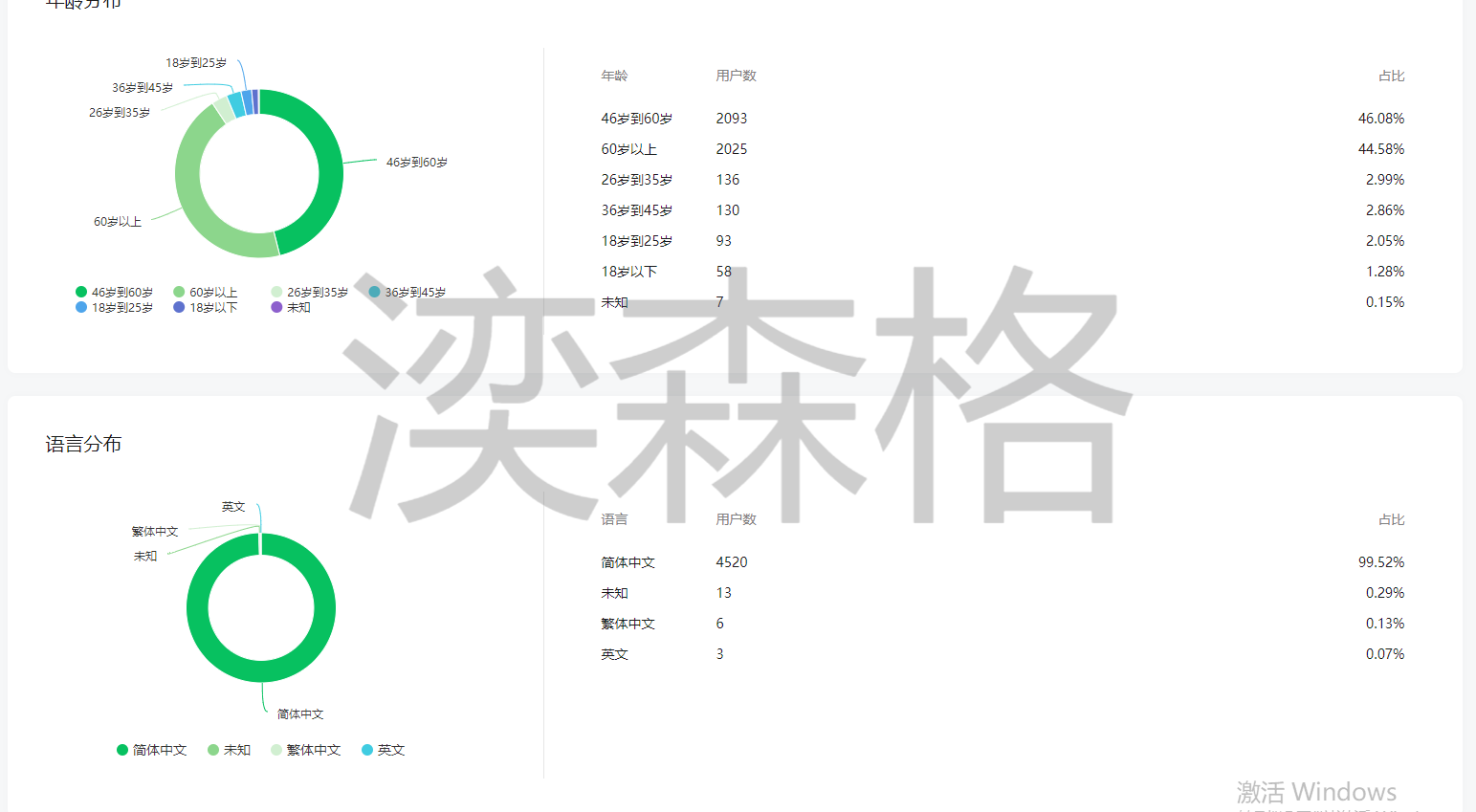Click the 年龄 column header
The image size is (1476, 812).
pyautogui.click(x=614, y=76)
